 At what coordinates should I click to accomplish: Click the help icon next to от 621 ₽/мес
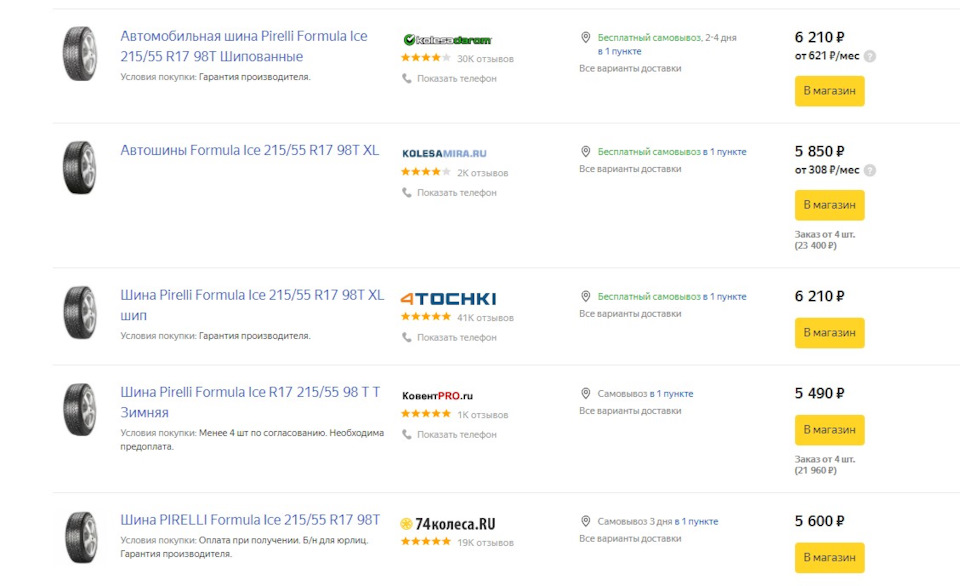[x=869, y=56]
